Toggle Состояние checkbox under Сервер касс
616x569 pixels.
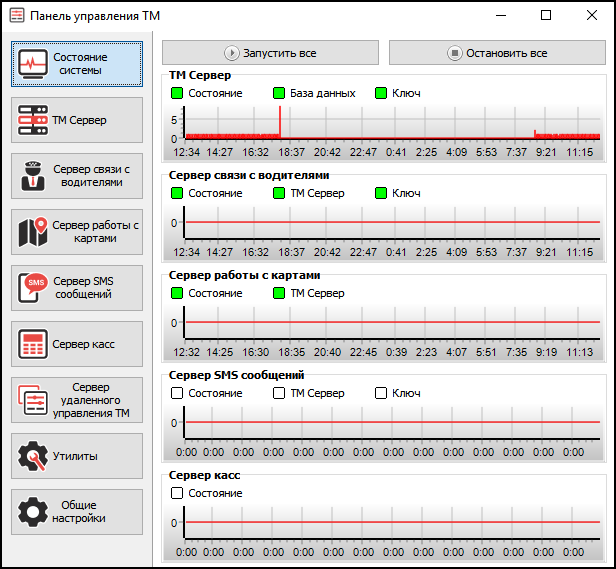tap(177, 493)
